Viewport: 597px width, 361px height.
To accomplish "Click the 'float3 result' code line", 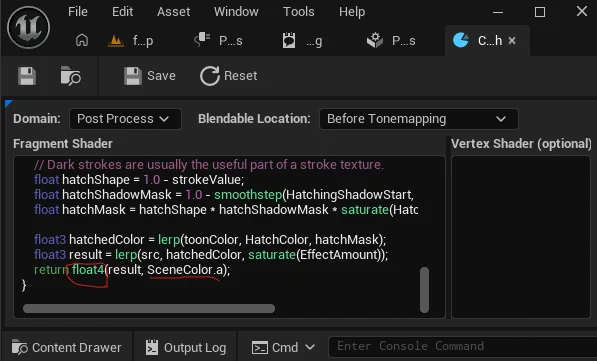I will click(211, 254).
